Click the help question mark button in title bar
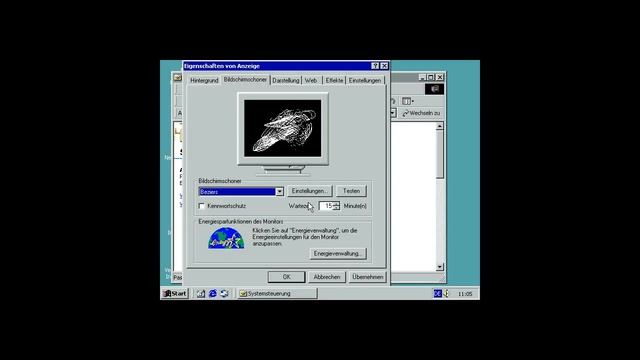Screen dimensions: 640x360 pos(375,66)
